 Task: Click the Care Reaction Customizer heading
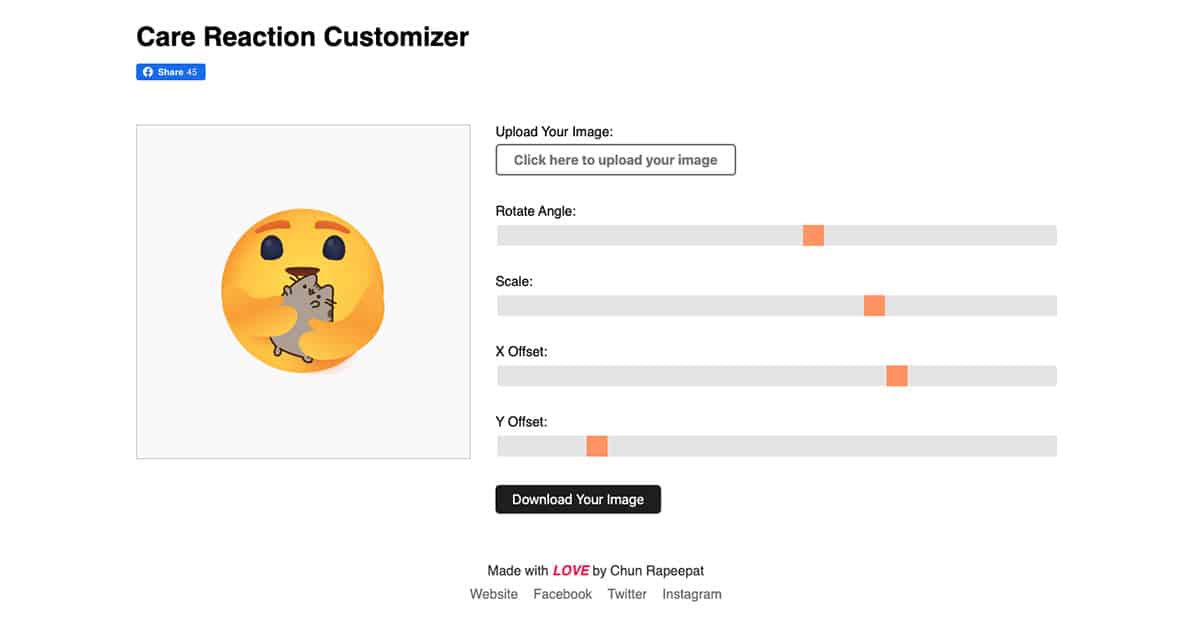tap(302, 37)
